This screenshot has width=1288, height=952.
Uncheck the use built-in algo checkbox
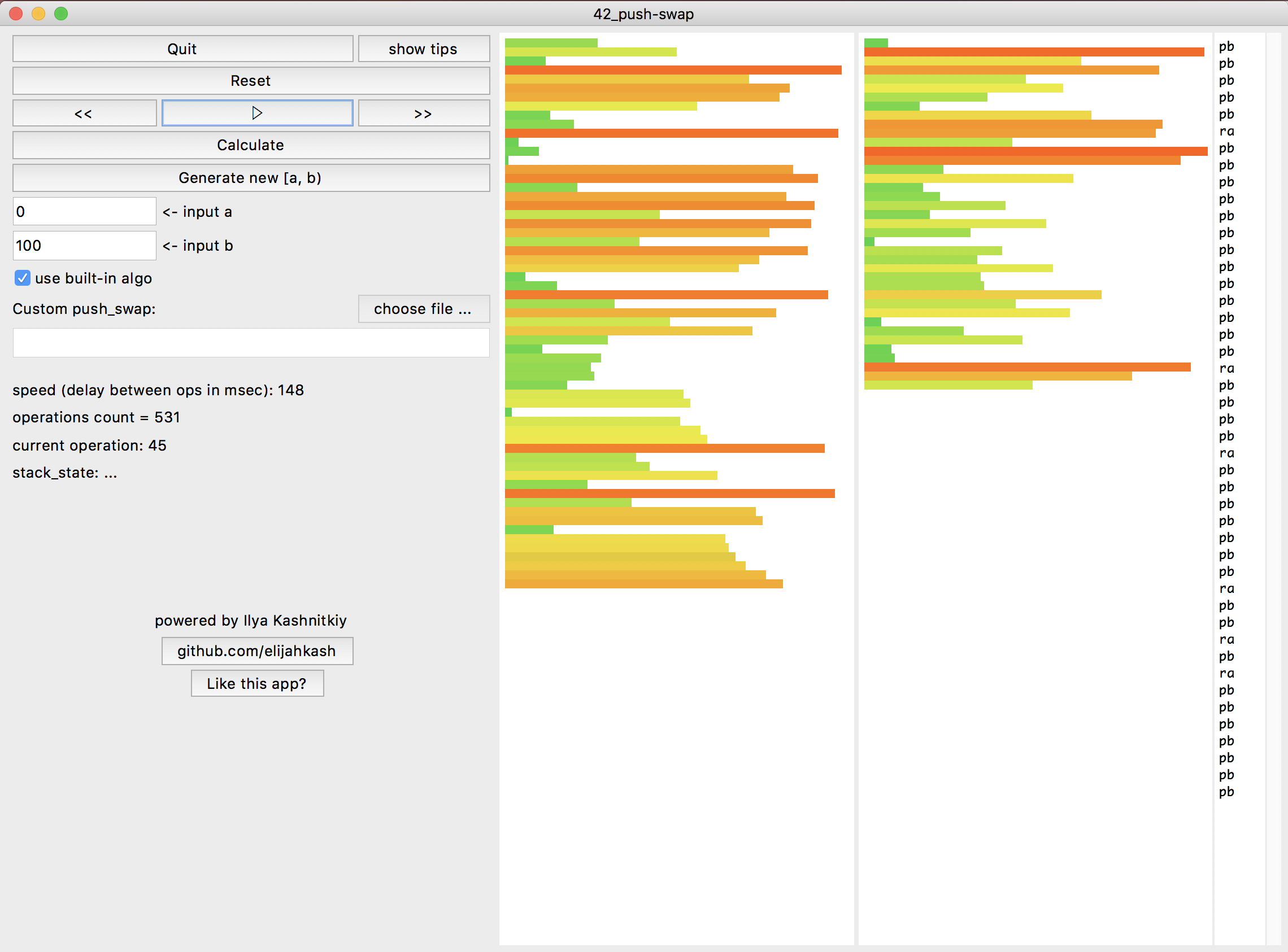pos(23,278)
